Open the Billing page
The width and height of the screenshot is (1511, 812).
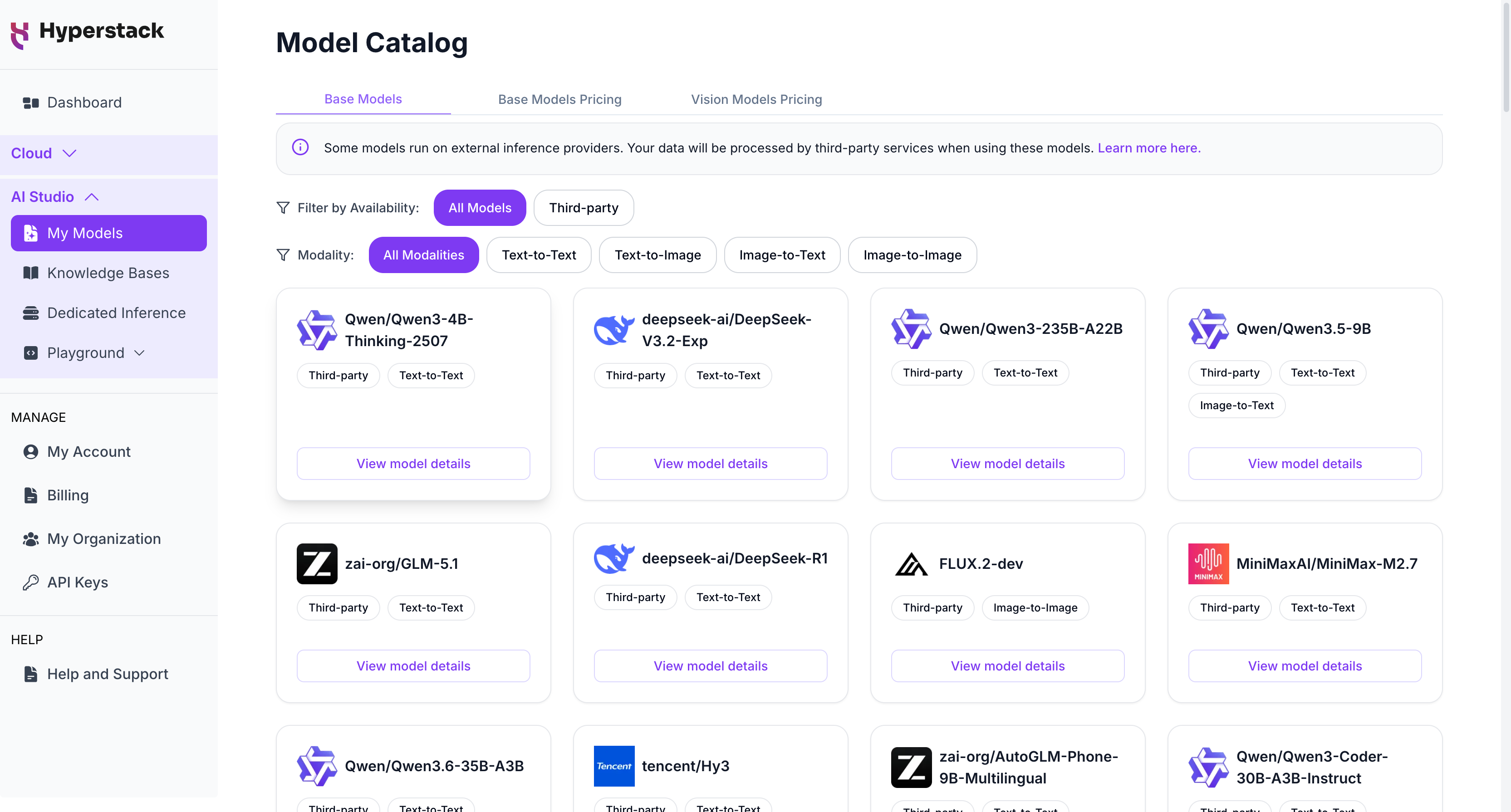(x=108, y=495)
